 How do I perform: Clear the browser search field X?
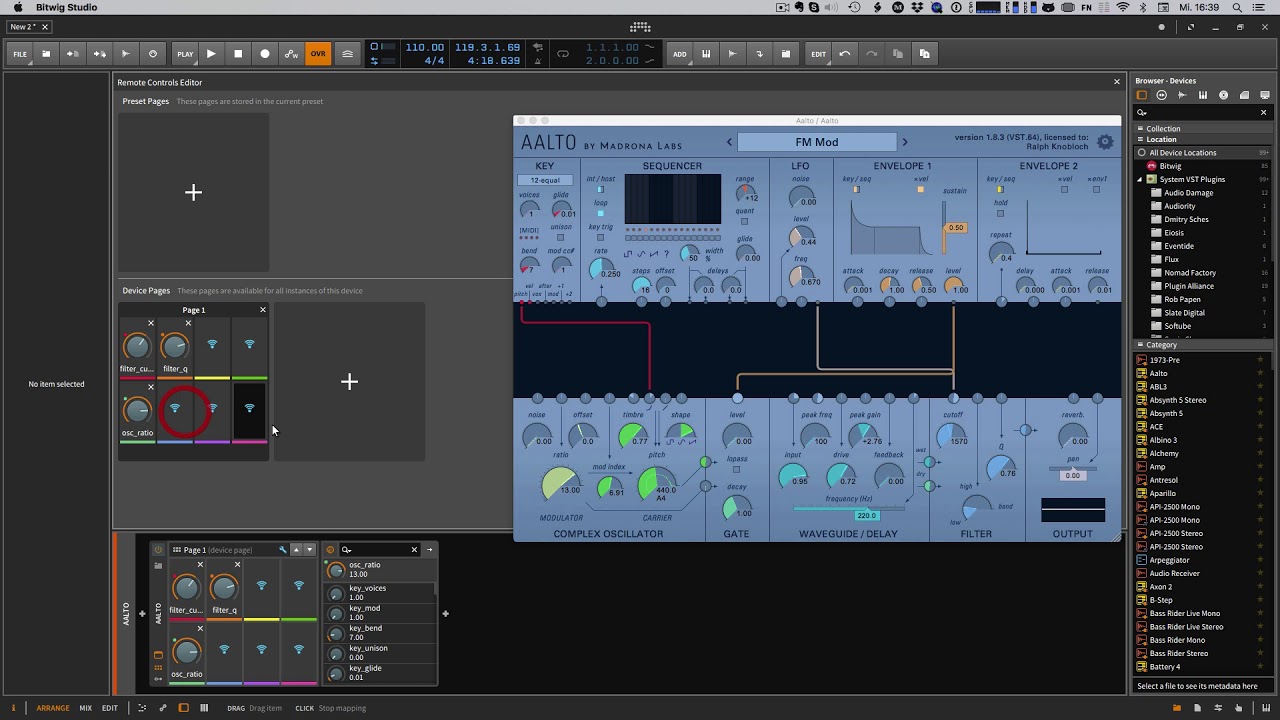[1263, 112]
